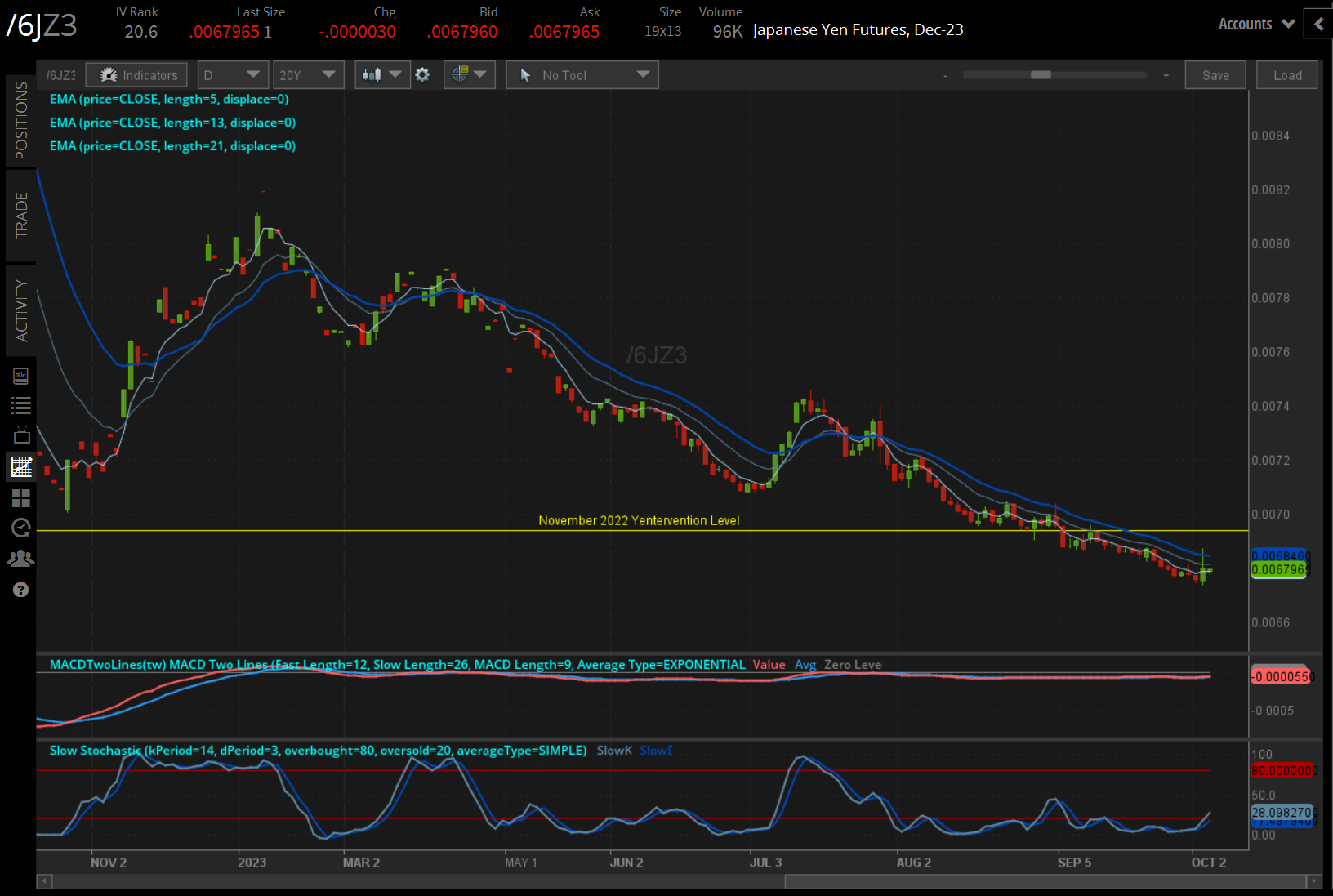Screen dimensions: 1333x896
Task: Open the research book sidebar icon
Action: click(21, 376)
